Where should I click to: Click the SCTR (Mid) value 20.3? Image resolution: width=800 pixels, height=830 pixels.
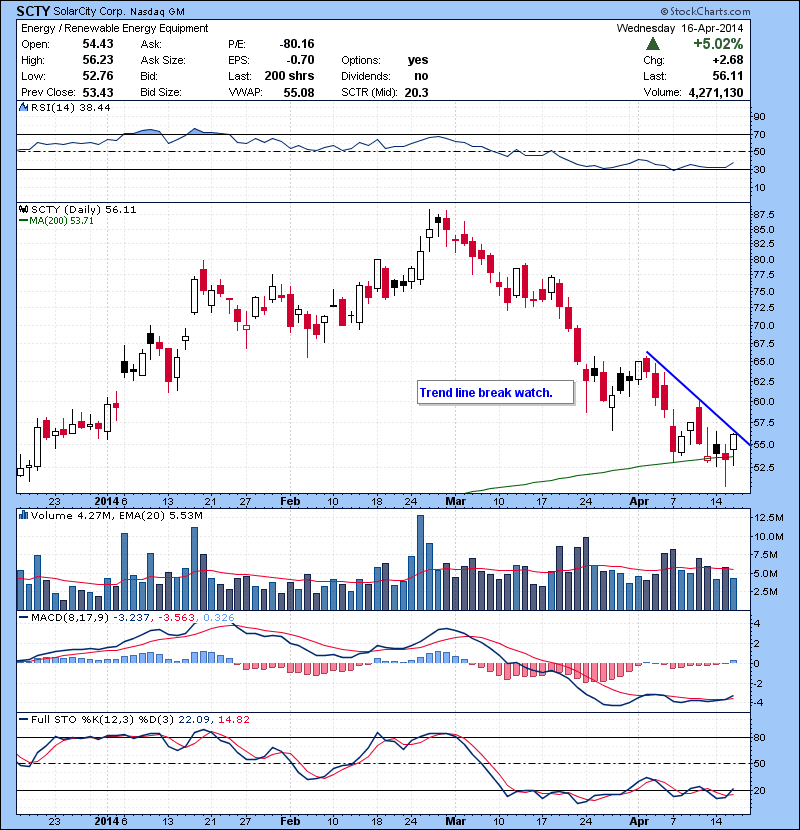click(x=416, y=93)
